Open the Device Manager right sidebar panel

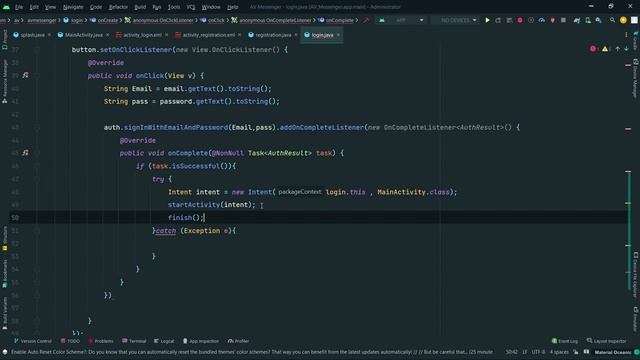tap(636, 78)
